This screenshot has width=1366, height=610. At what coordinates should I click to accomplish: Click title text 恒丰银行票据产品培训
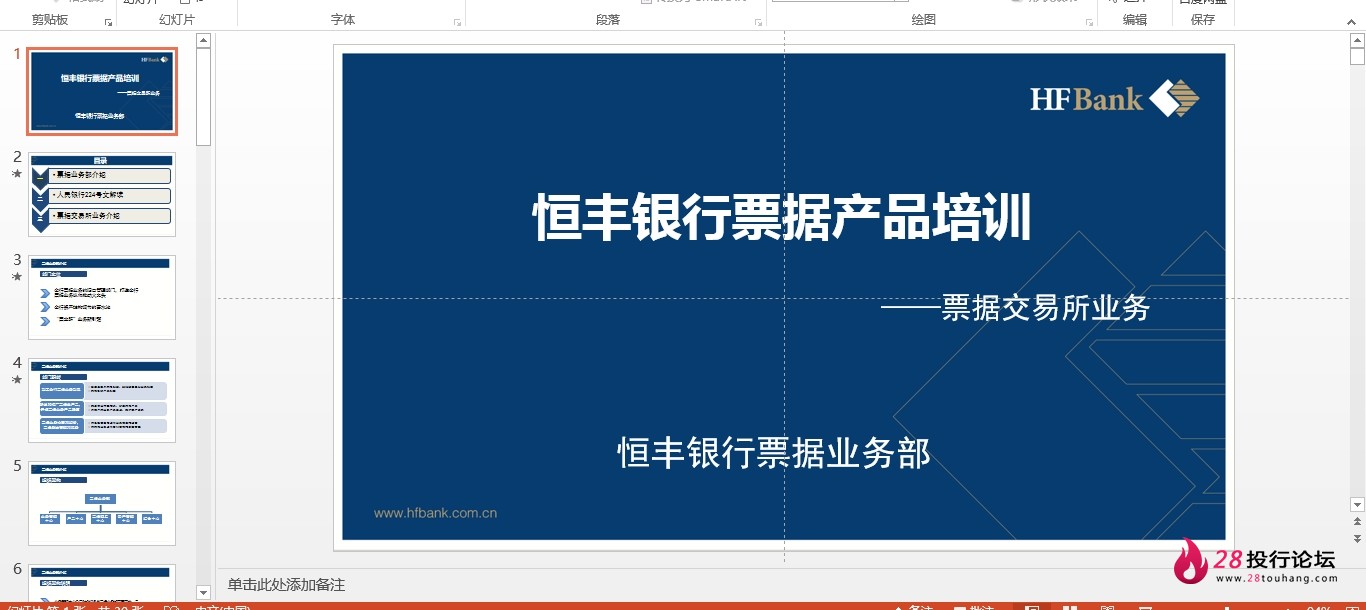(782, 218)
